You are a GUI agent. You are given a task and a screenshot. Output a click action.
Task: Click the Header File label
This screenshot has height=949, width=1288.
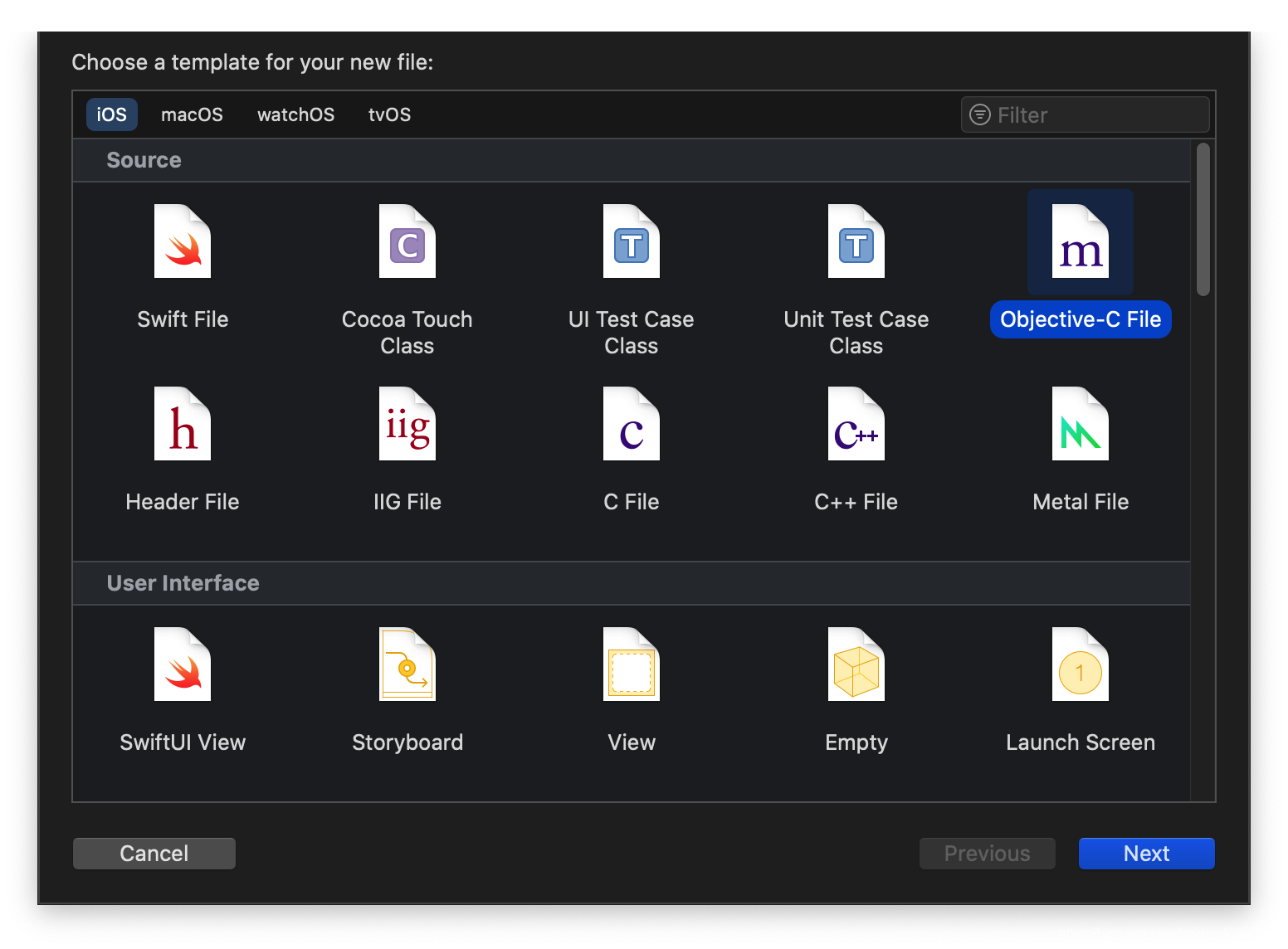tap(183, 502)
